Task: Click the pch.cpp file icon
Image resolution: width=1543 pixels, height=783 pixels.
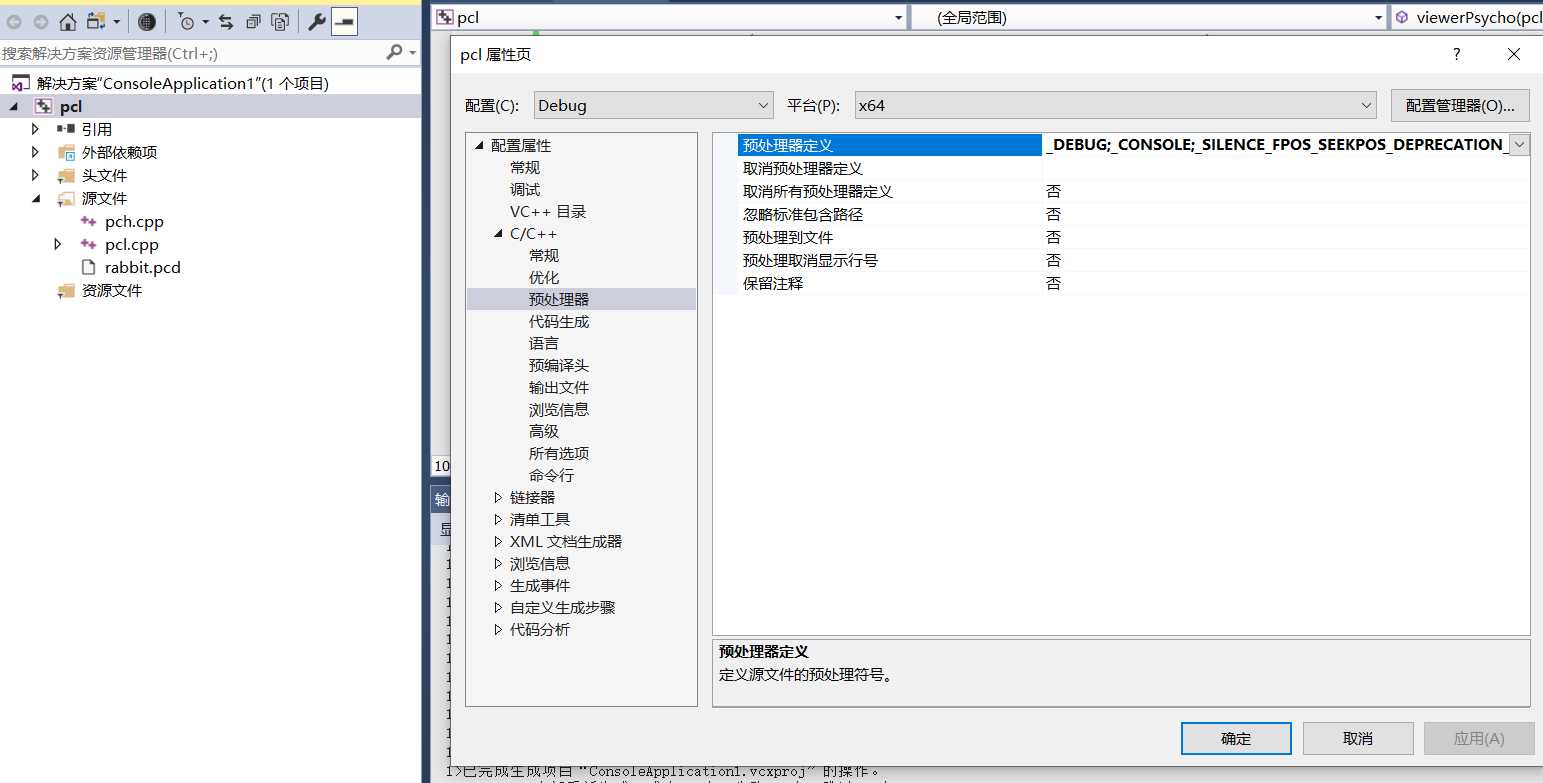Action: [89, 221]
